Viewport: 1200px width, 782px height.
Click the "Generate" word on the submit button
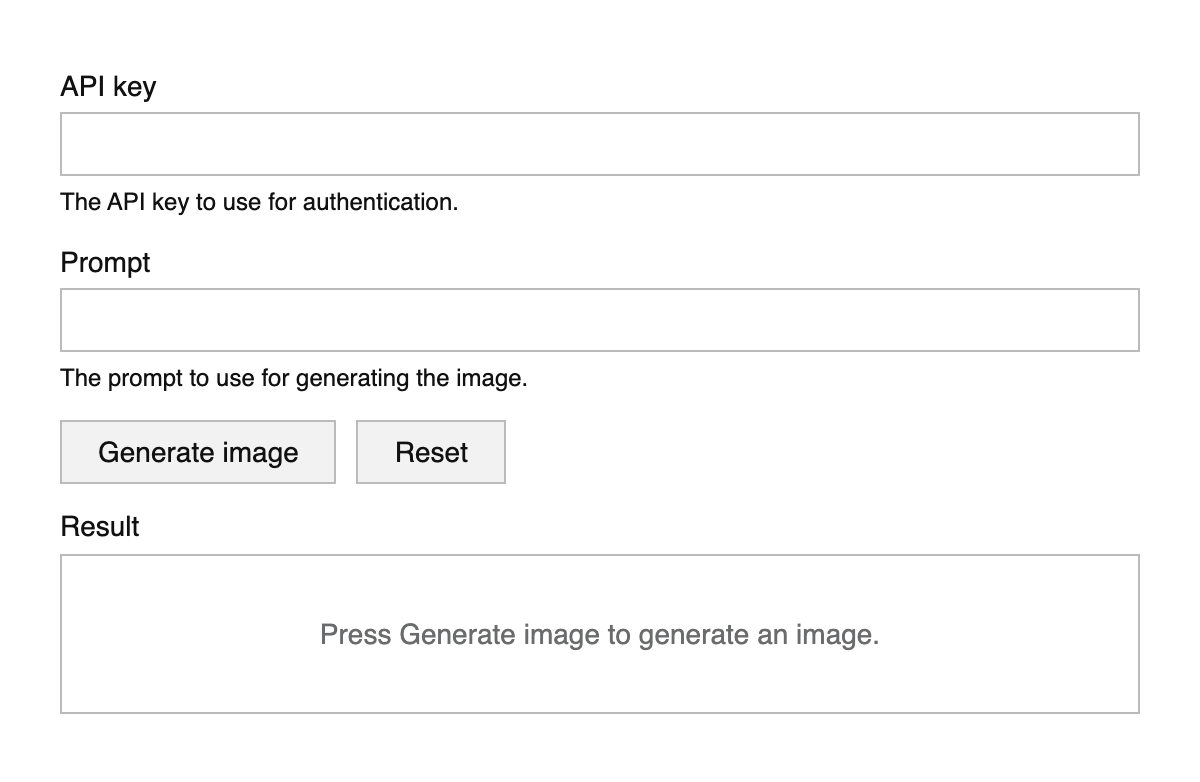point(150,452)
